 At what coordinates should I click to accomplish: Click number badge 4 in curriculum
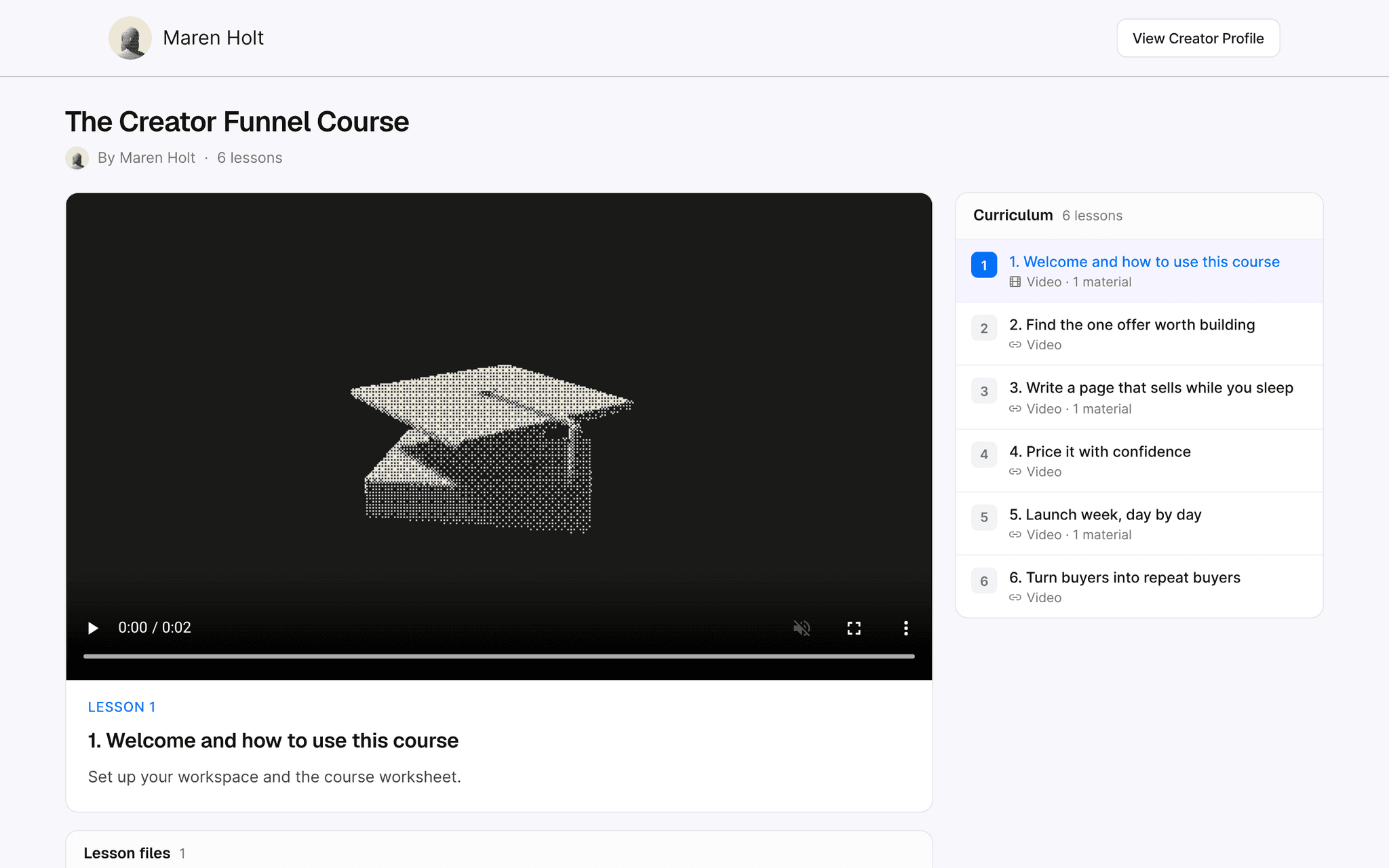[x=984, y=454]
